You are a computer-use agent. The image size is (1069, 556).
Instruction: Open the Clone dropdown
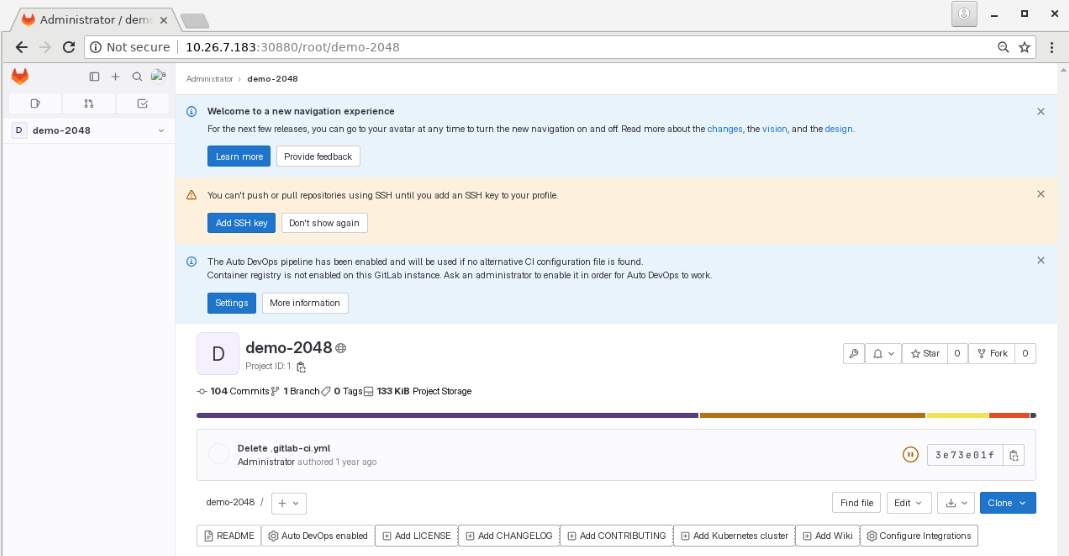coord(1008,503)
